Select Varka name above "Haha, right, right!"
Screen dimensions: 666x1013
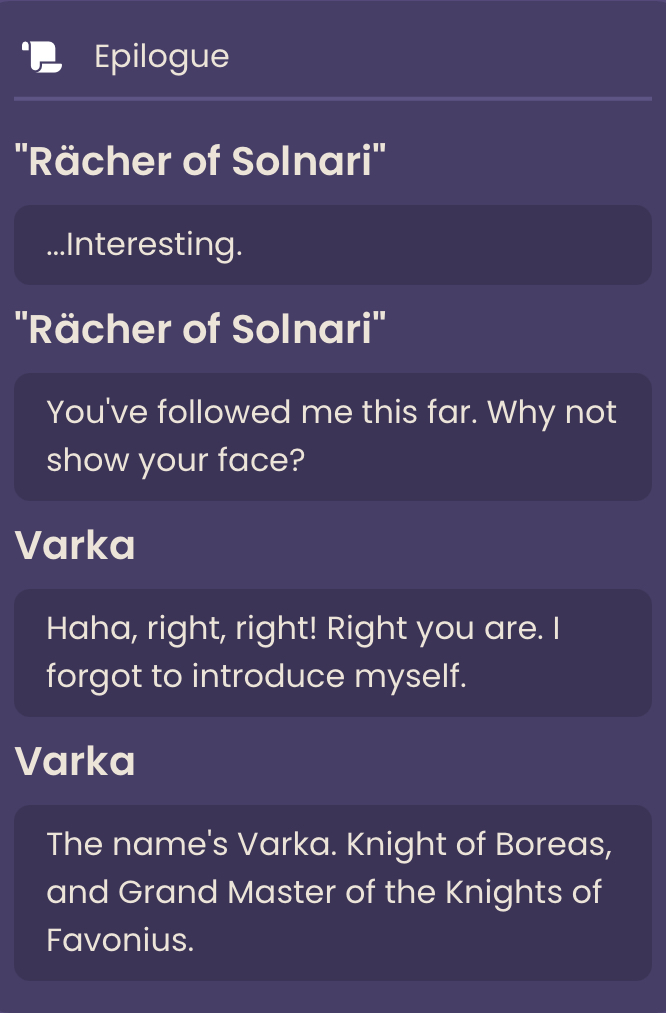(x=75, y=545)
